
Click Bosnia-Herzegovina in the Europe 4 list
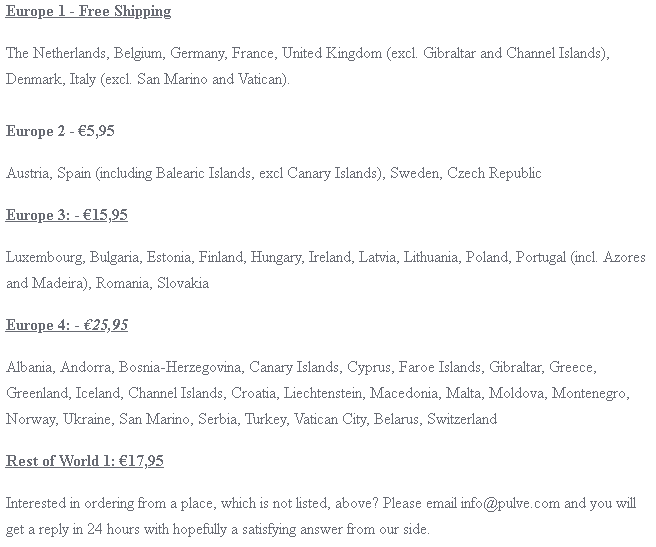(180, 367)
